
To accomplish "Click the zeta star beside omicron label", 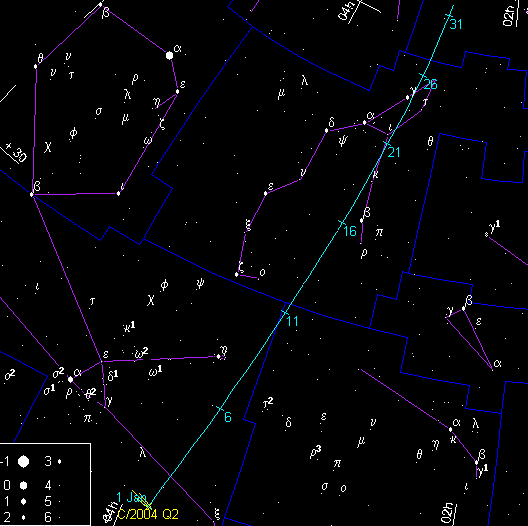I will click(x=237, y=274).
